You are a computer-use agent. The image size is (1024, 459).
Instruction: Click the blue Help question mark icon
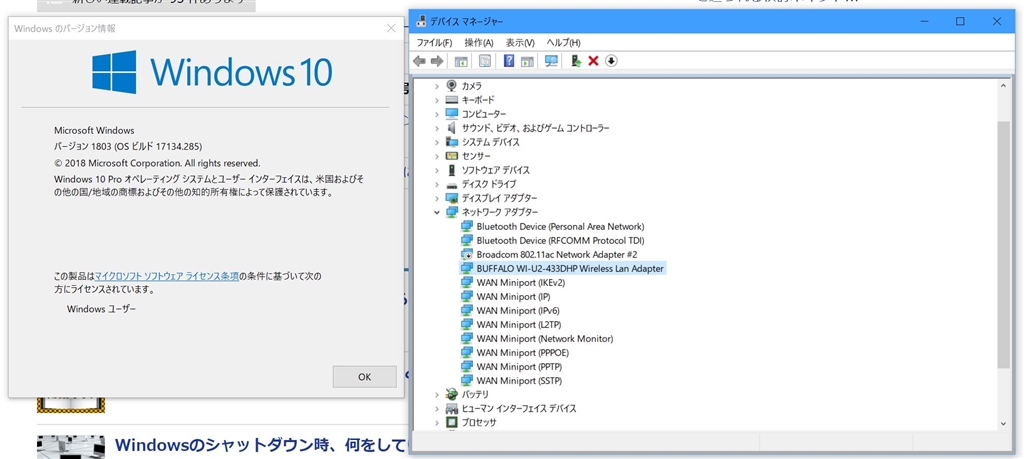tap(509, 61)
